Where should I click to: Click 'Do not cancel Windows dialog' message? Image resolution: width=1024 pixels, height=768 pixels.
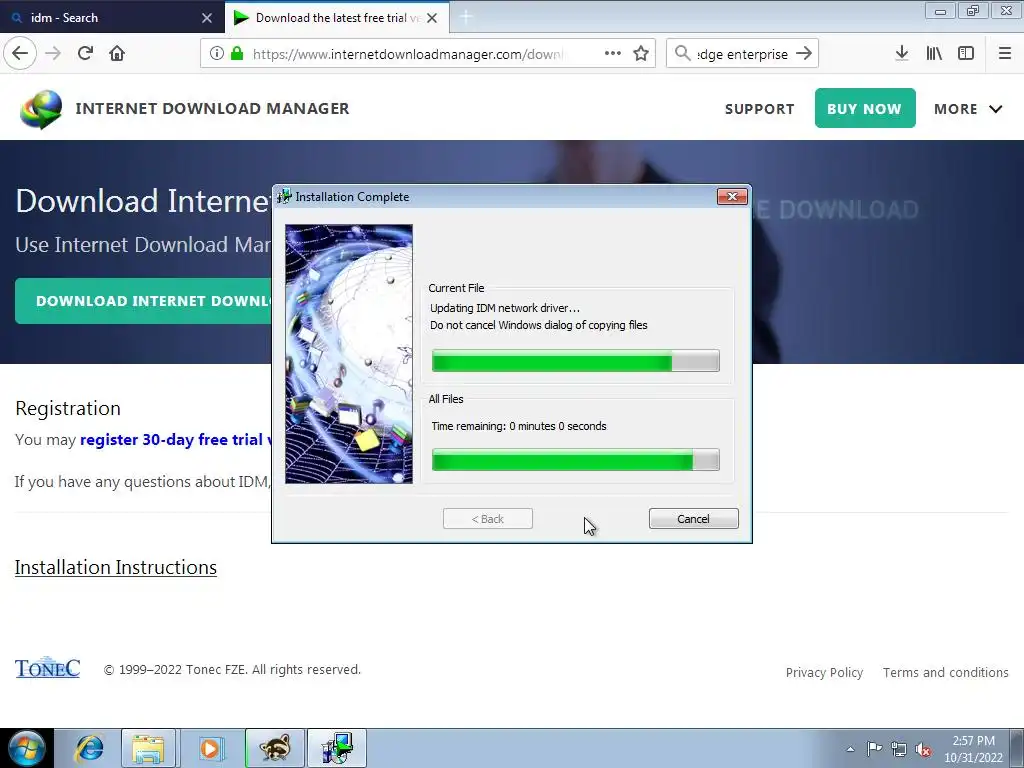tap(539, 325)
